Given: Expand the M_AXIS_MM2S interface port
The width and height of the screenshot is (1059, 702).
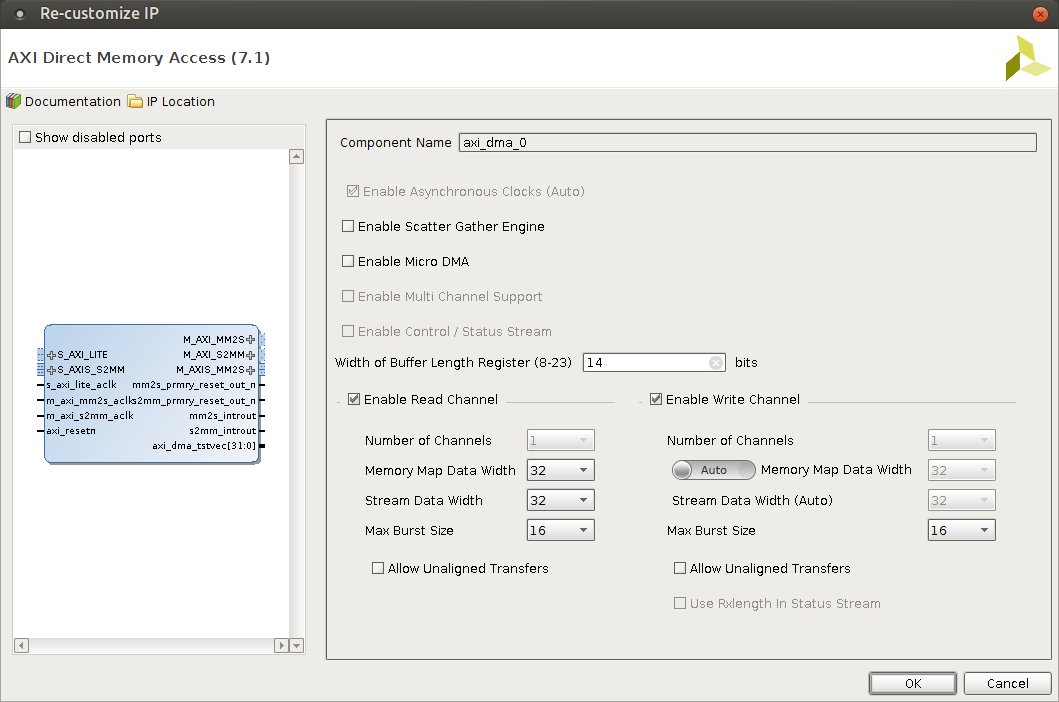Looking at the screenshot, I should pyautogui.click(x=251, y=370).
